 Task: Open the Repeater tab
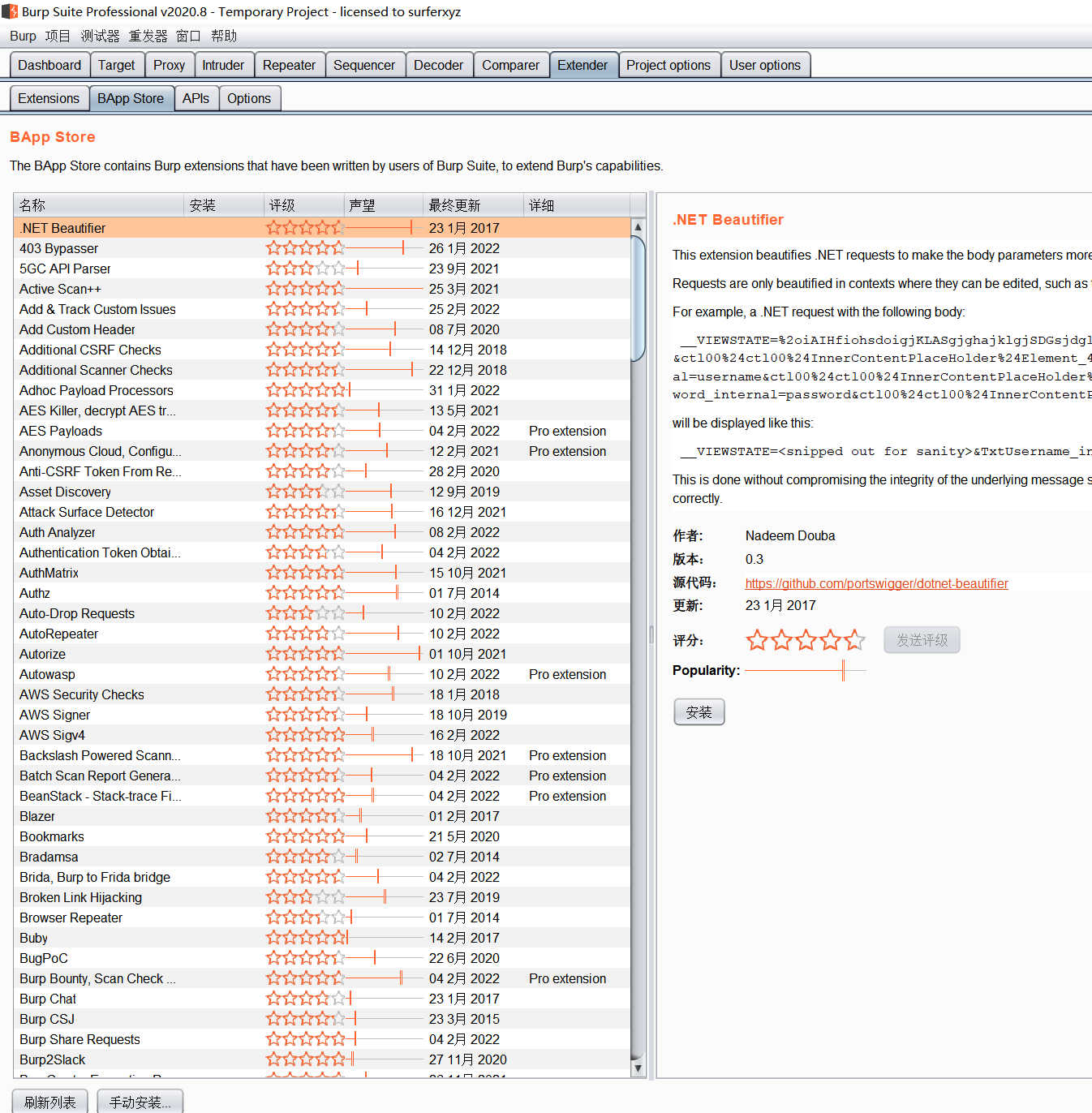[289, 65]
